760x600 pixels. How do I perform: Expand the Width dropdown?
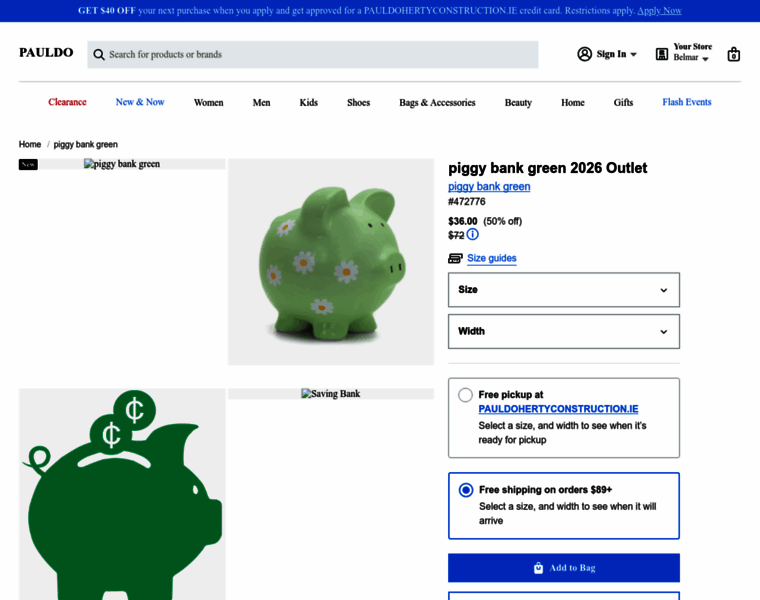(564, 332)
